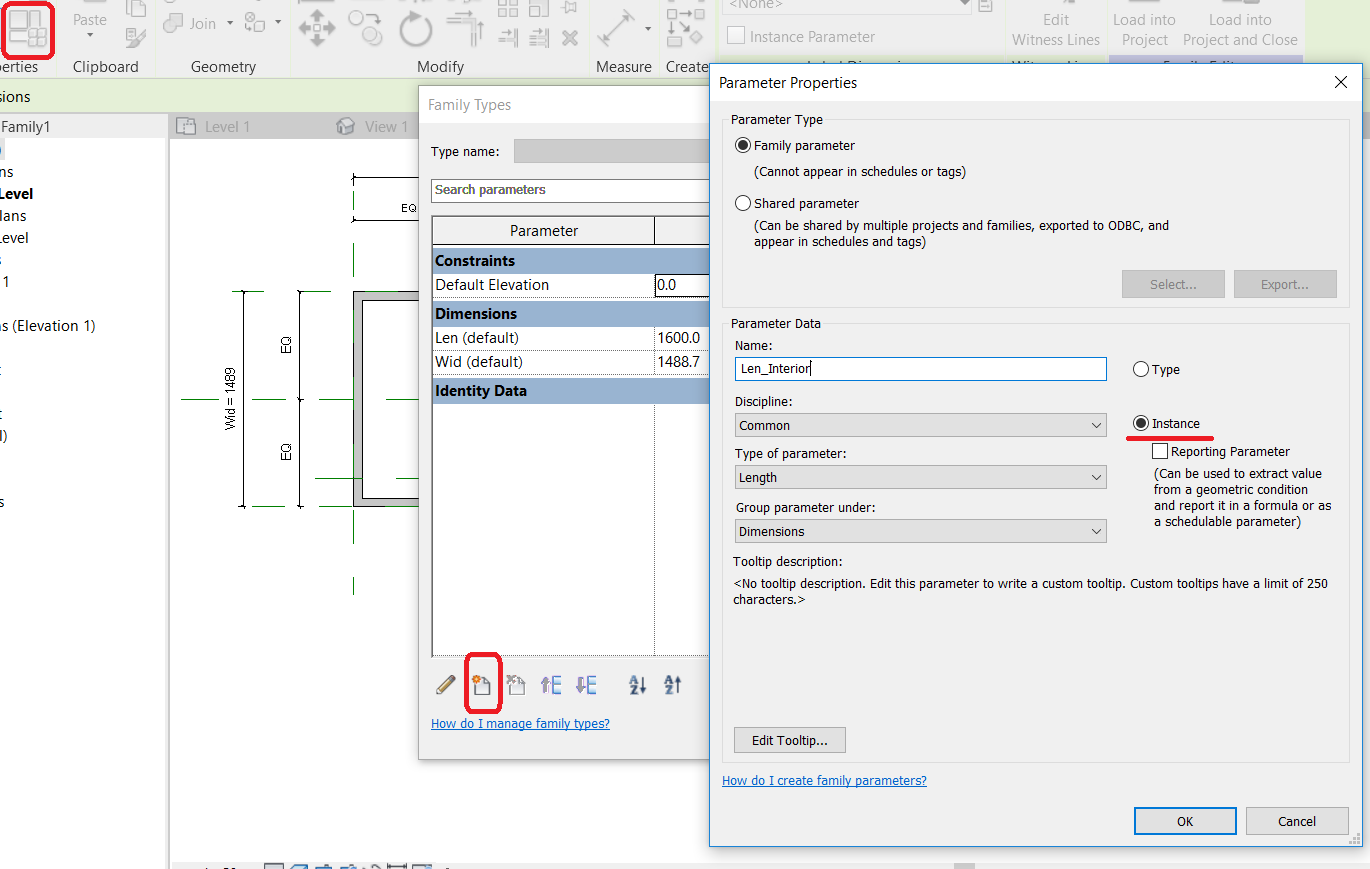1370x869 pixels.
Task: Click the Edit Tooltip button
Action: coord(789,740)
